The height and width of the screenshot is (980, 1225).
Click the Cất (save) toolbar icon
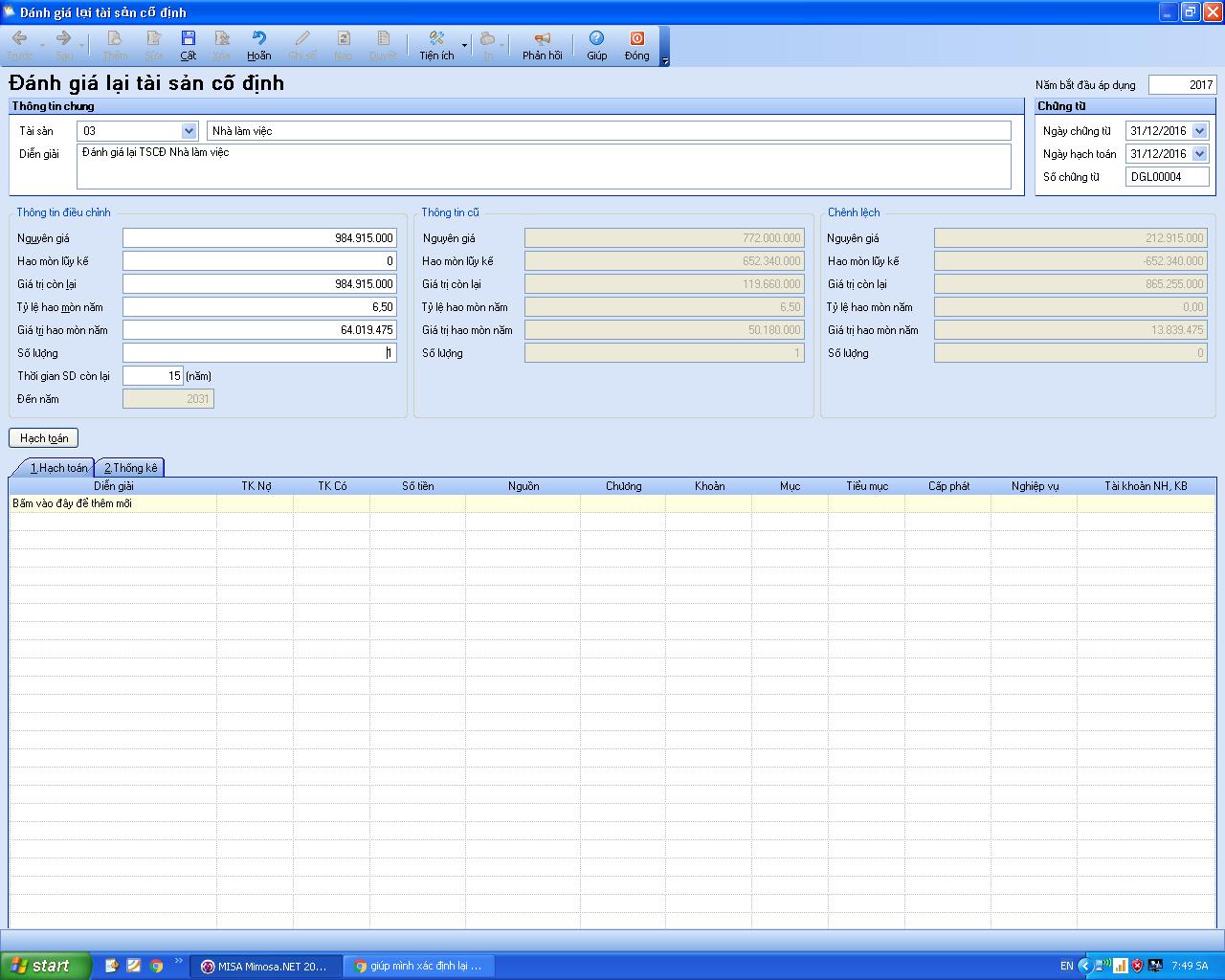[189, 38]
